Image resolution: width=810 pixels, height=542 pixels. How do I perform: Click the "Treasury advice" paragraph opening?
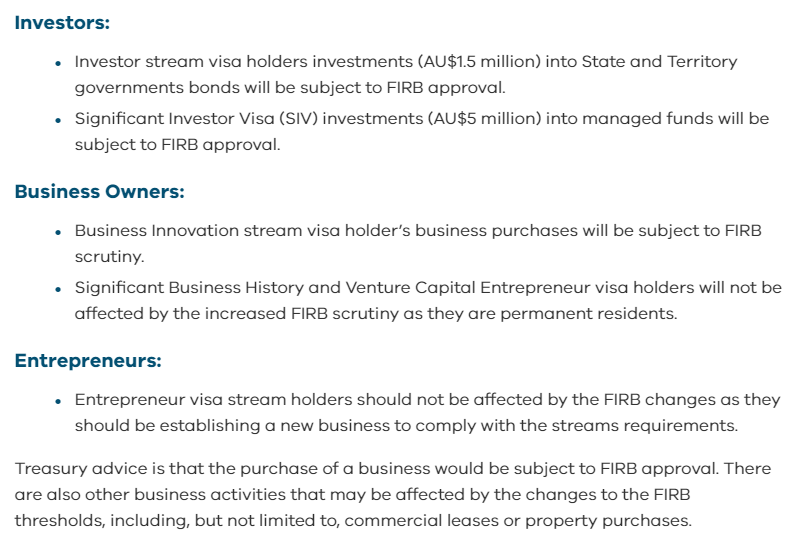pos(69,469)
